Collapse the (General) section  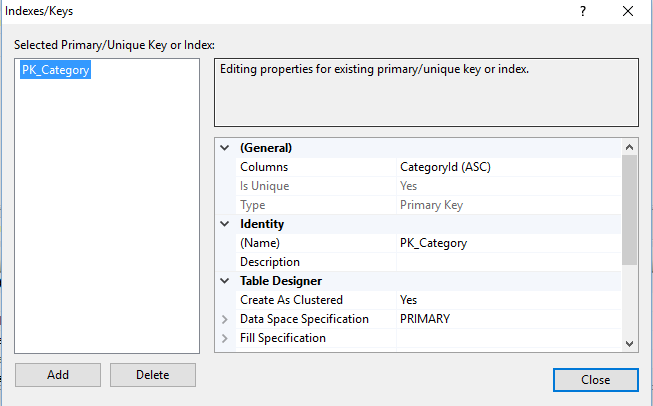(224, 148)
